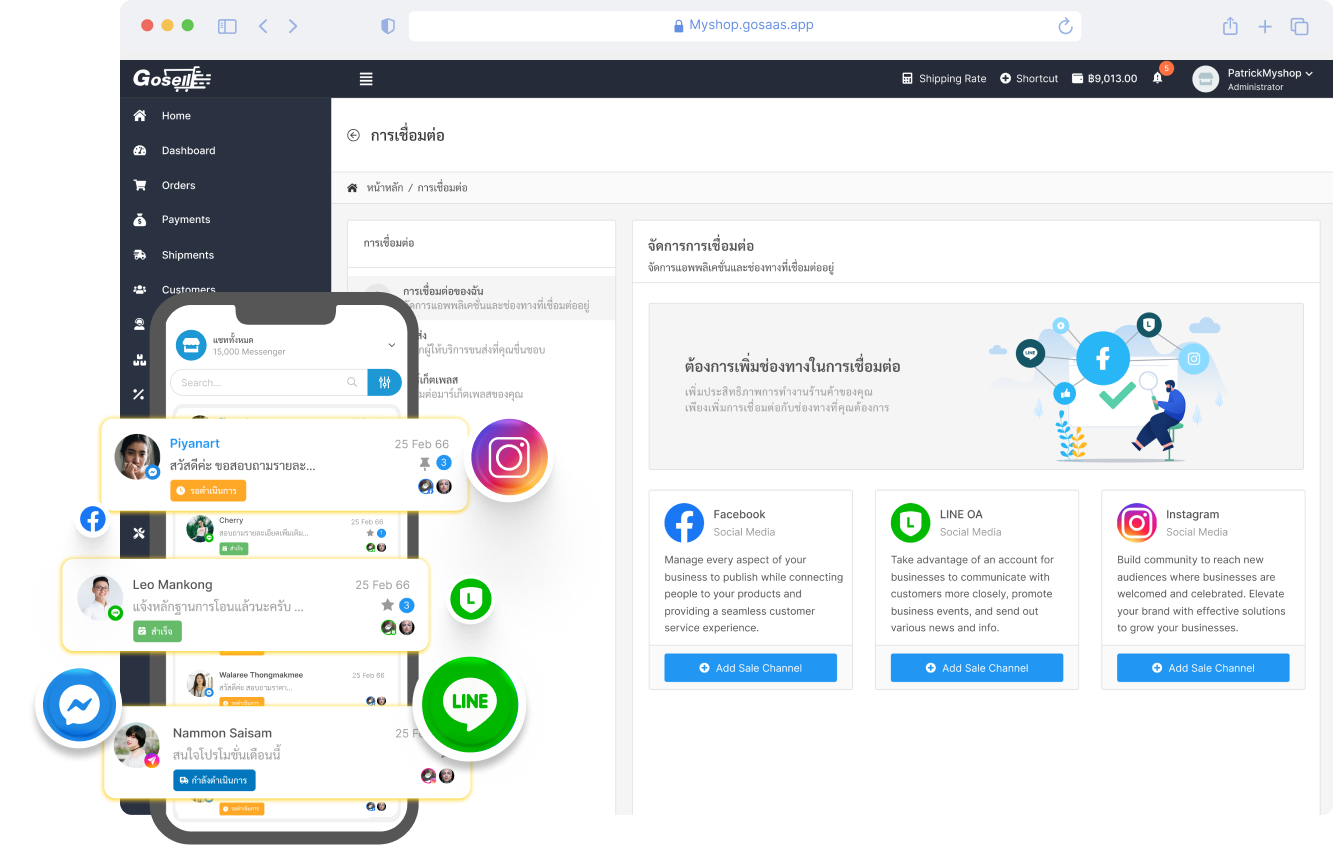
Task: Click the PatrickMyshop profile avatar
Action: point(1206,79)
